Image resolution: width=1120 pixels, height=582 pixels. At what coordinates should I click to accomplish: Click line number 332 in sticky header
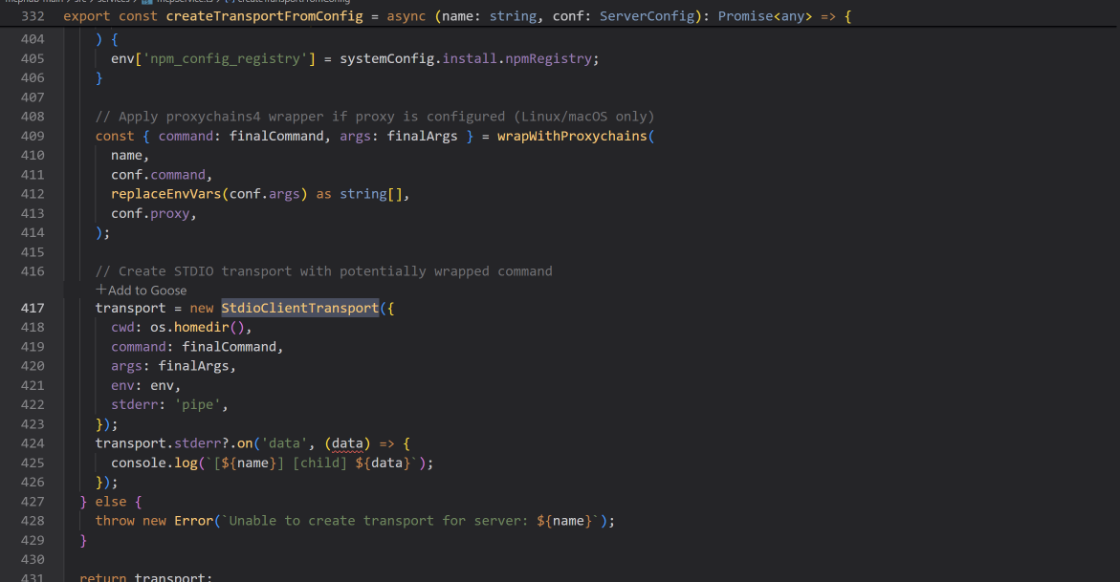tap(33, 16)
